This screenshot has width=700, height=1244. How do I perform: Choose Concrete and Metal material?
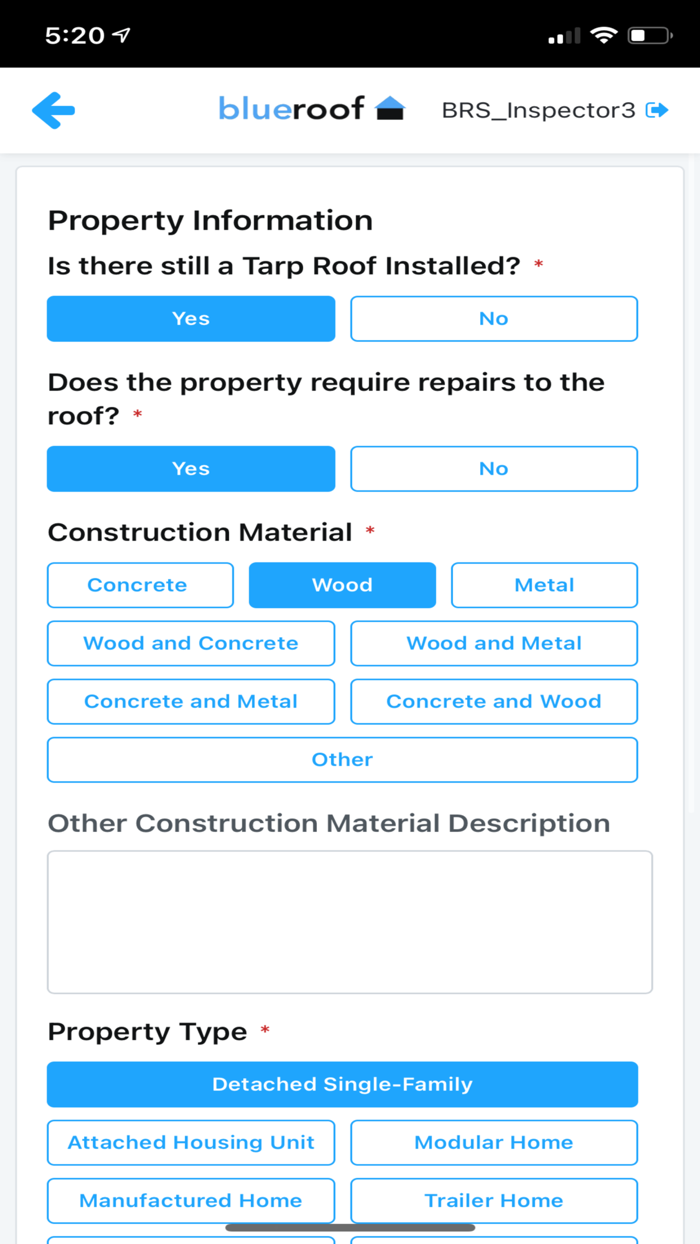pyautogui.click(x=190, y=701)
